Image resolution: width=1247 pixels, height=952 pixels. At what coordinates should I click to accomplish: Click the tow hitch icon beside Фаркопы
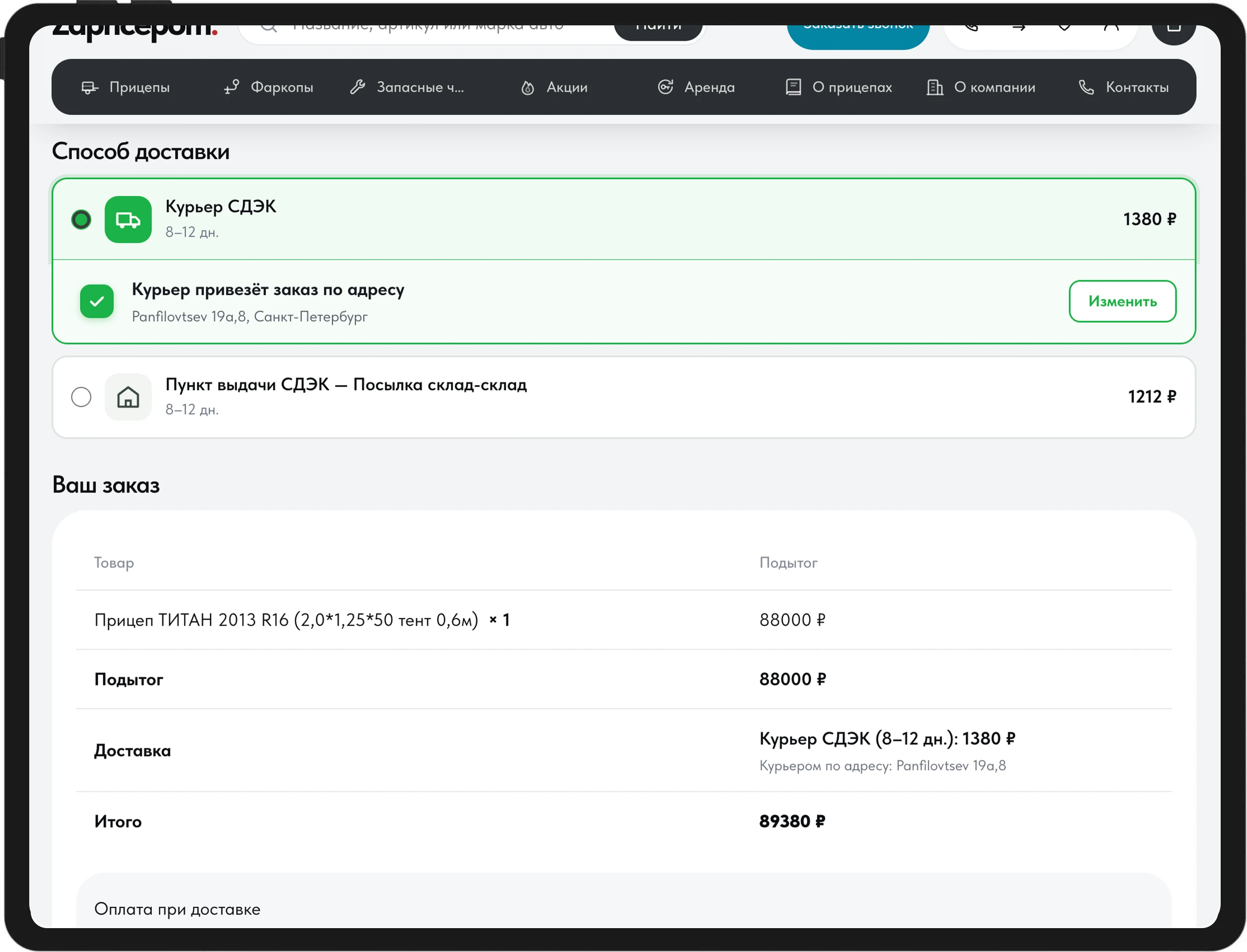(x=232, y=87)
